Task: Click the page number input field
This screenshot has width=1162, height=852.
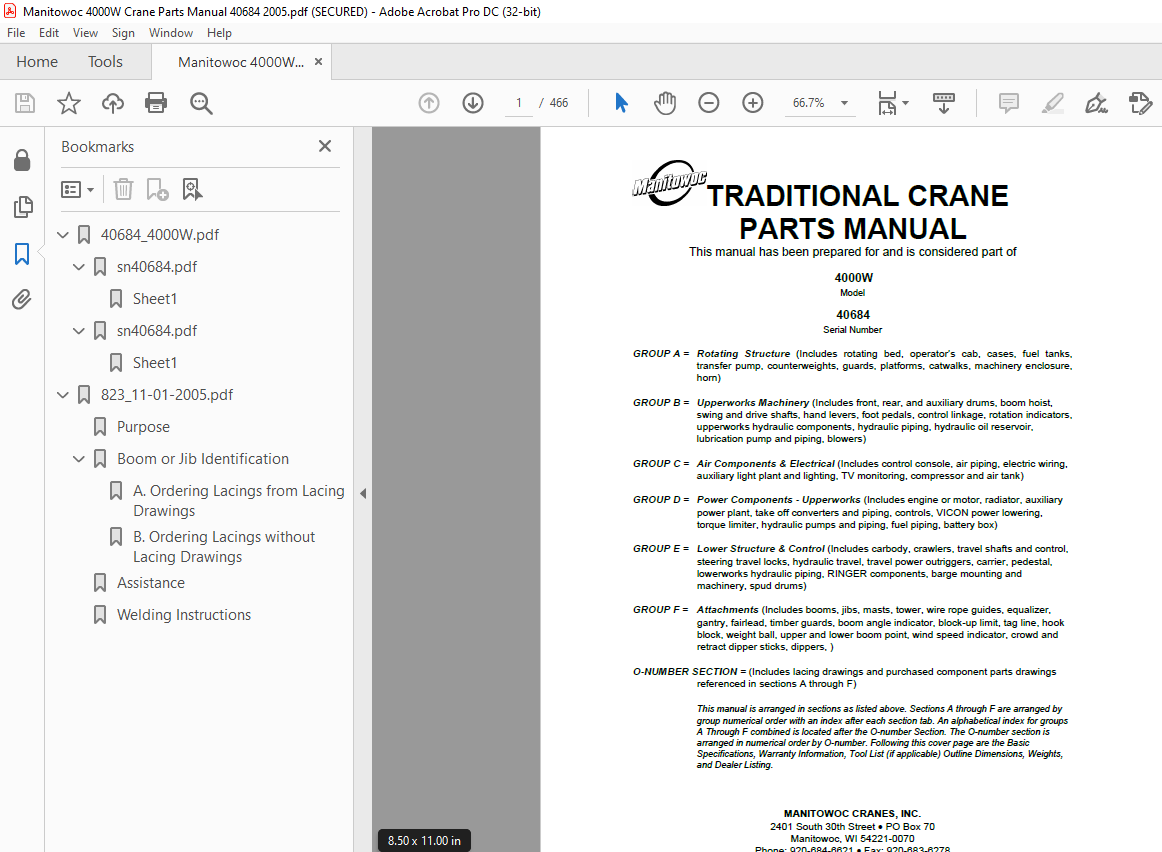Action: [519, 103]
